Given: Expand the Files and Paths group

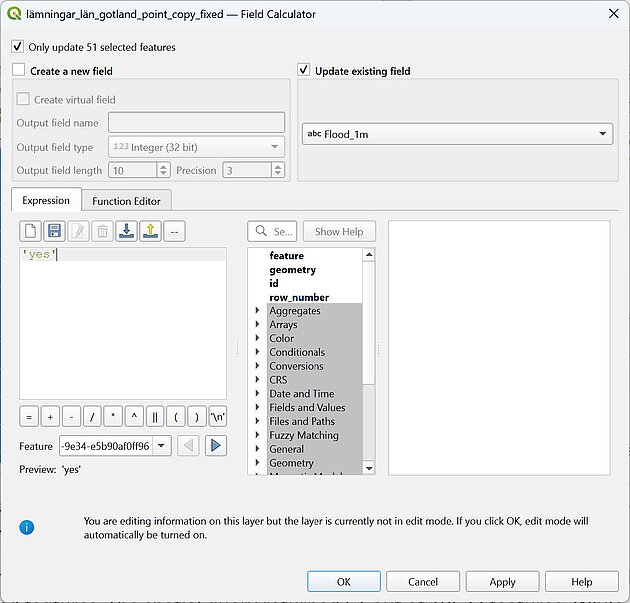Looking at the screenshot, I should tap(257, 421).
